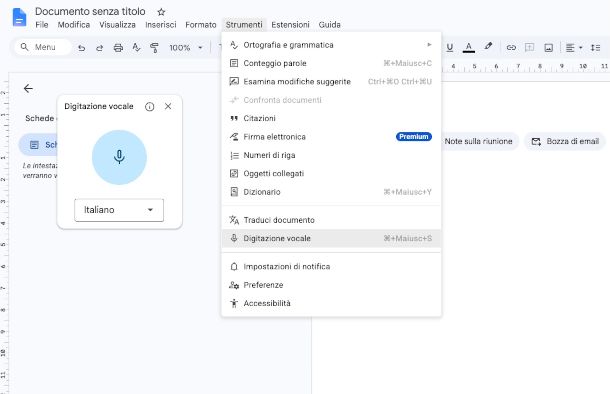Viewport: 610px width, 394px height.
Task: Click the insert image icon
Action: 549,48
